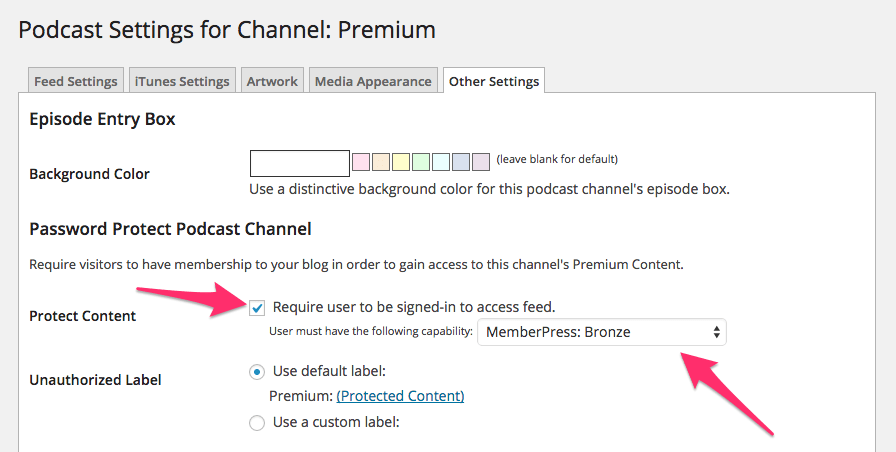Choose the Use a custom label radio
This screenshot has height=452, width=896.
[x=257, y=423]
